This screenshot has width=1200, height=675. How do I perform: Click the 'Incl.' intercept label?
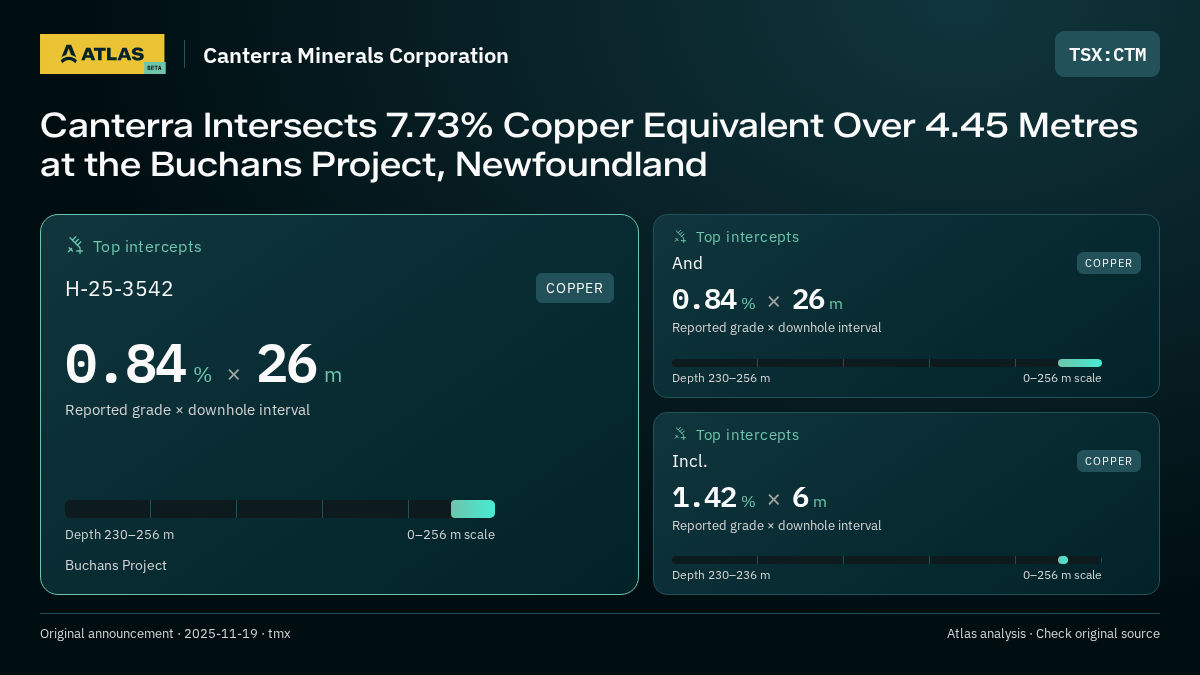(690, 461)
